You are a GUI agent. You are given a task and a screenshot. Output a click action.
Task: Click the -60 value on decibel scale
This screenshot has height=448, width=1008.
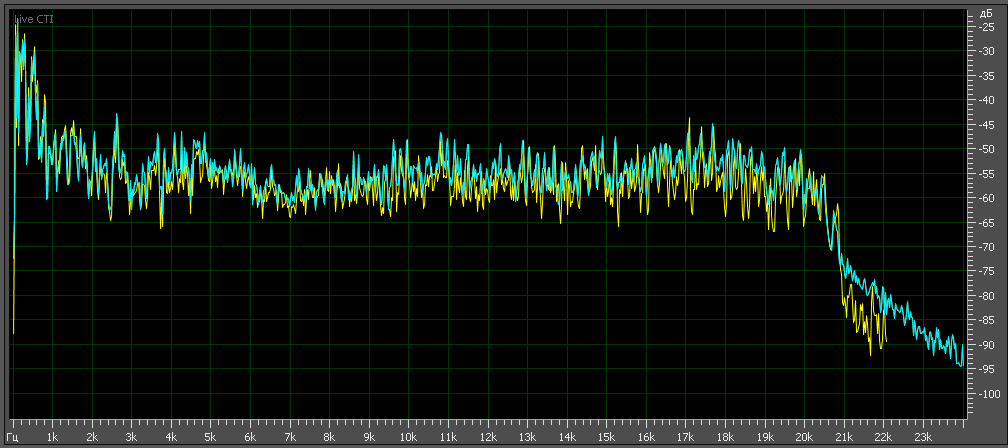coord(986,198)
